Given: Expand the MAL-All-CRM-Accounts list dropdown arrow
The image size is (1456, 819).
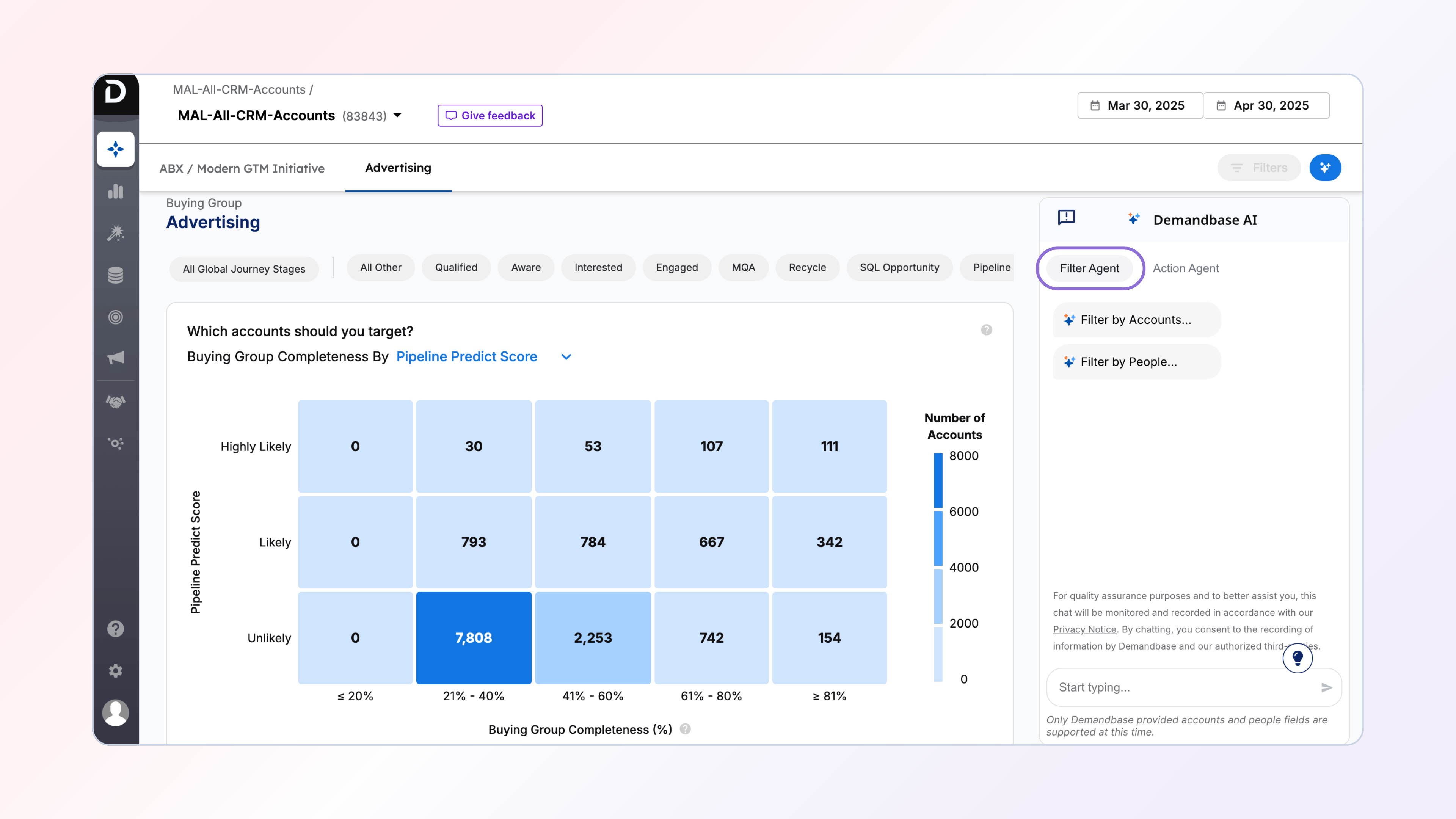Looking at the screenshot, I should click(397, 115).
